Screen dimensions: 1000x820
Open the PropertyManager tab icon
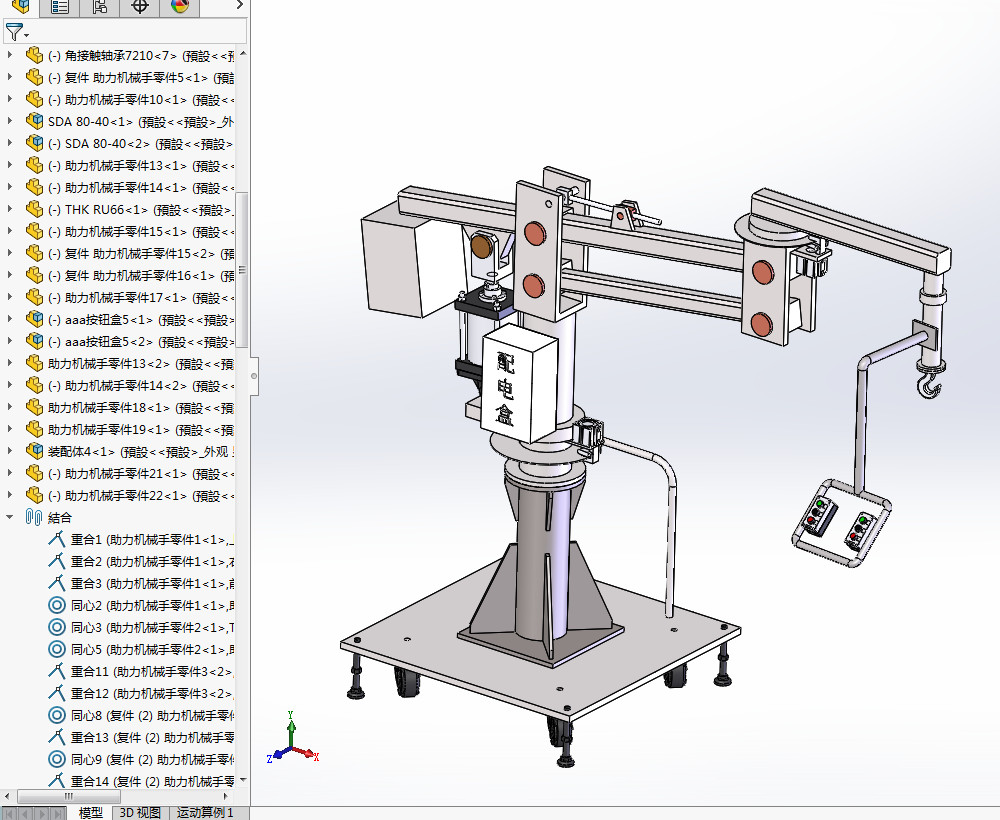60,6
